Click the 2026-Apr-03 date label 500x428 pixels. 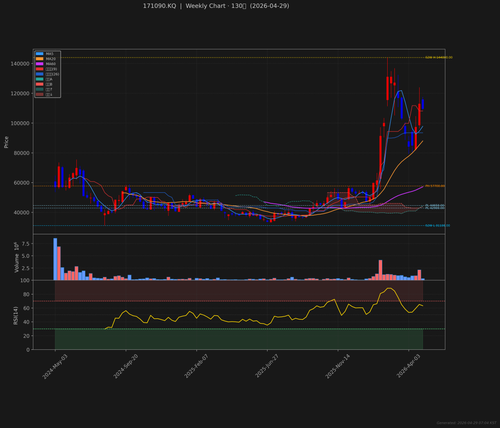(x=409, y=366)
